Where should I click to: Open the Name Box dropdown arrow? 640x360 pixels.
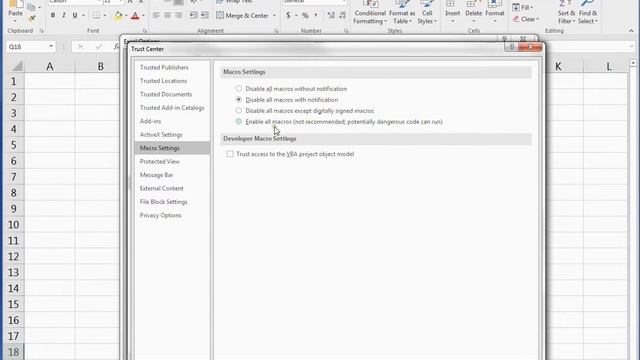(x=51, y=47)
